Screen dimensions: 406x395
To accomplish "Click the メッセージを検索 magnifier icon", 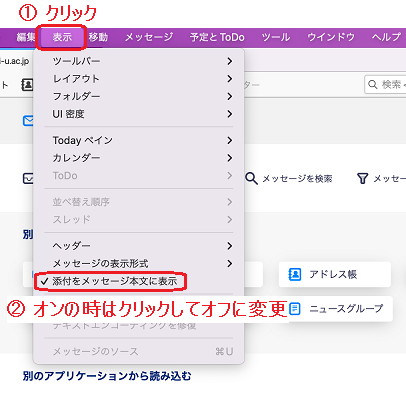I will tap(251, 179).
